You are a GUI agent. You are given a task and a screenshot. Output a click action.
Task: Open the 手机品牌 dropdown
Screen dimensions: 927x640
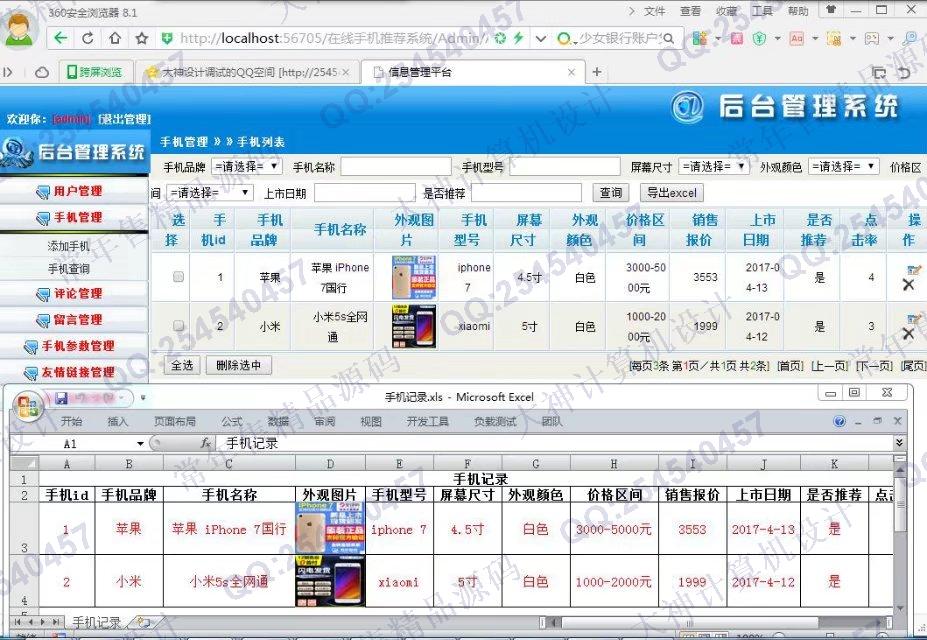point(246,167)
